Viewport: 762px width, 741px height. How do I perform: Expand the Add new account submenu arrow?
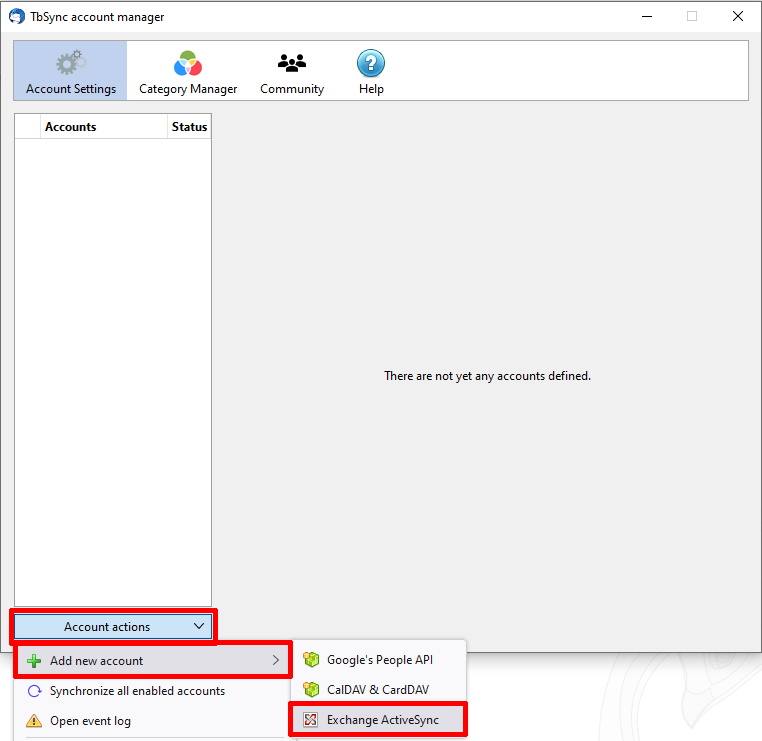point(276,660)
